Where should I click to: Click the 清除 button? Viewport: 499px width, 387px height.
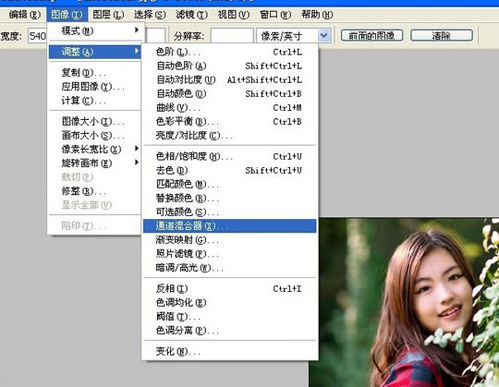pos(442,35)
